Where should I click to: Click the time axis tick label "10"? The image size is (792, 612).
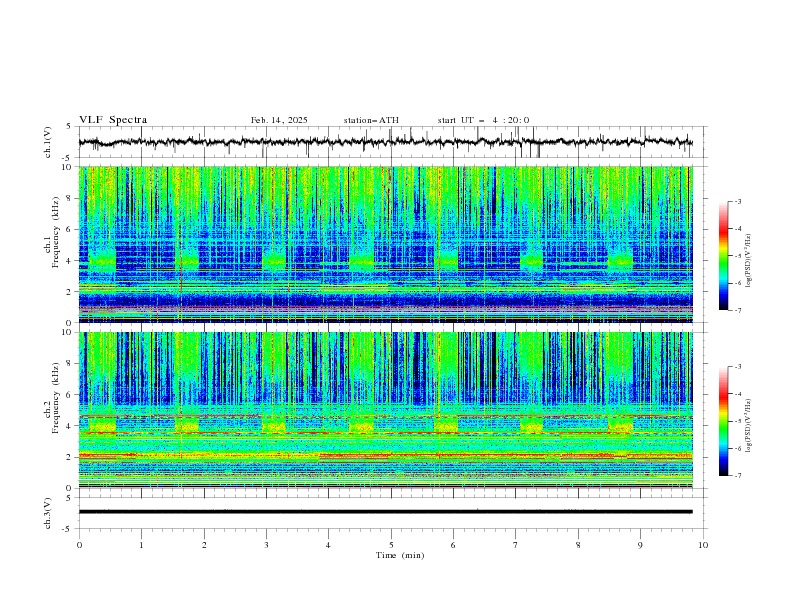[x=703, y=545]
